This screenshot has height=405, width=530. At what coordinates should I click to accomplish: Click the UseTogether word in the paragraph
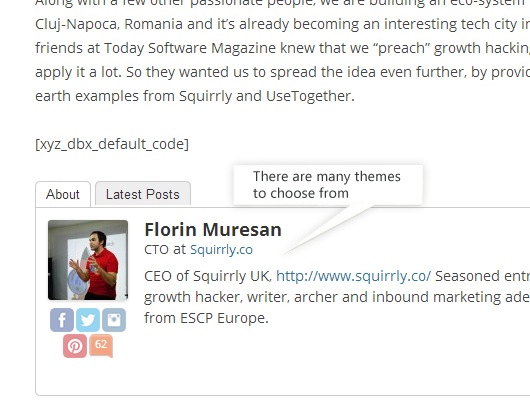coord(308,96)
